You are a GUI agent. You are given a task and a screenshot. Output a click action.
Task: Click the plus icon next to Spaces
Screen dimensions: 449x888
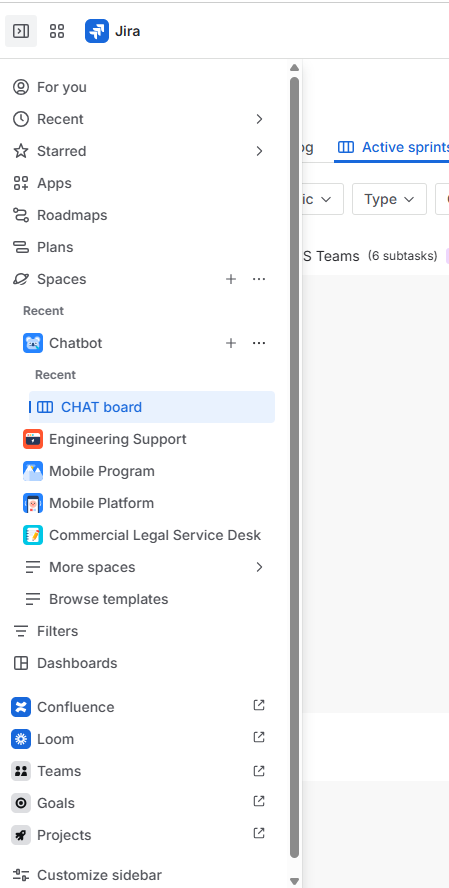coord(231,279)
